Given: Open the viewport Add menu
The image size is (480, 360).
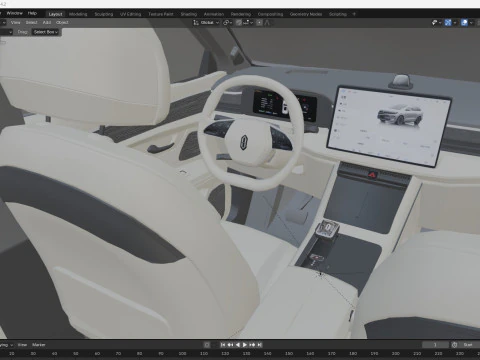Looking at the screenshot, I should pos(47,22).
